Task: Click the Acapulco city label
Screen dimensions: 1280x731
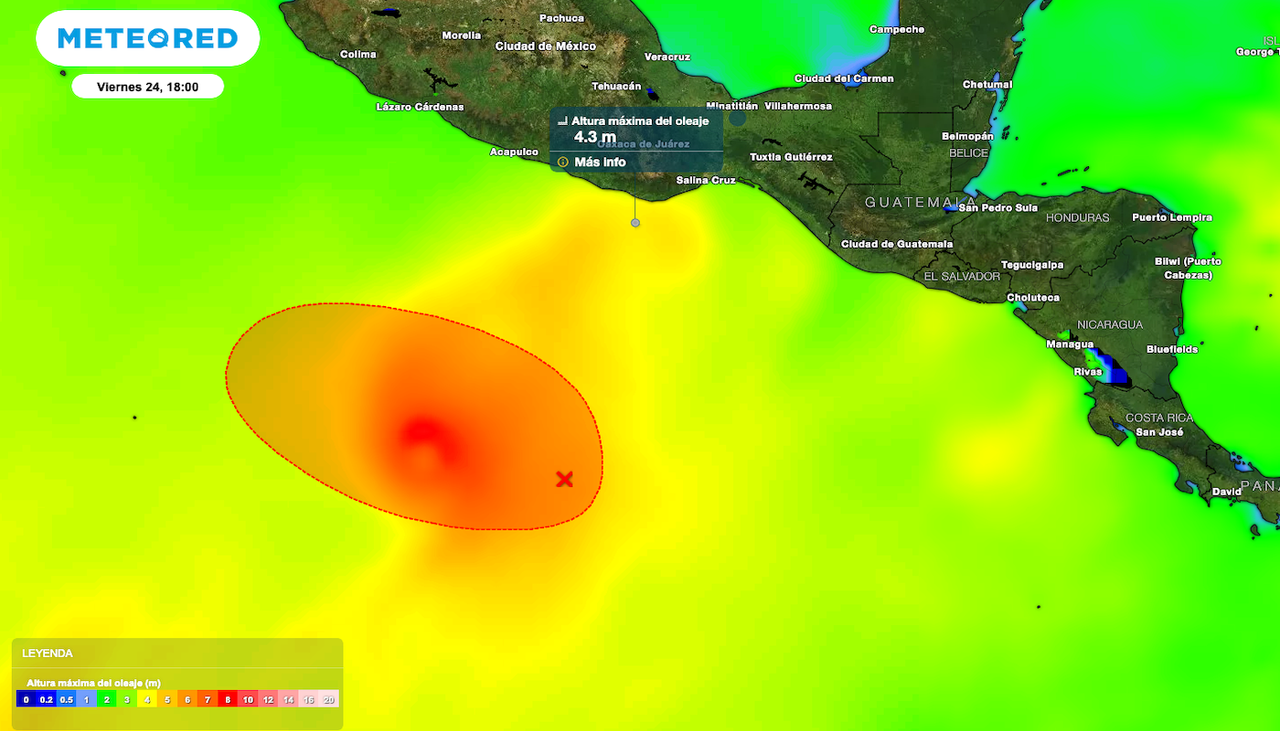Action: pyautogui.click(x=514, y=152)
